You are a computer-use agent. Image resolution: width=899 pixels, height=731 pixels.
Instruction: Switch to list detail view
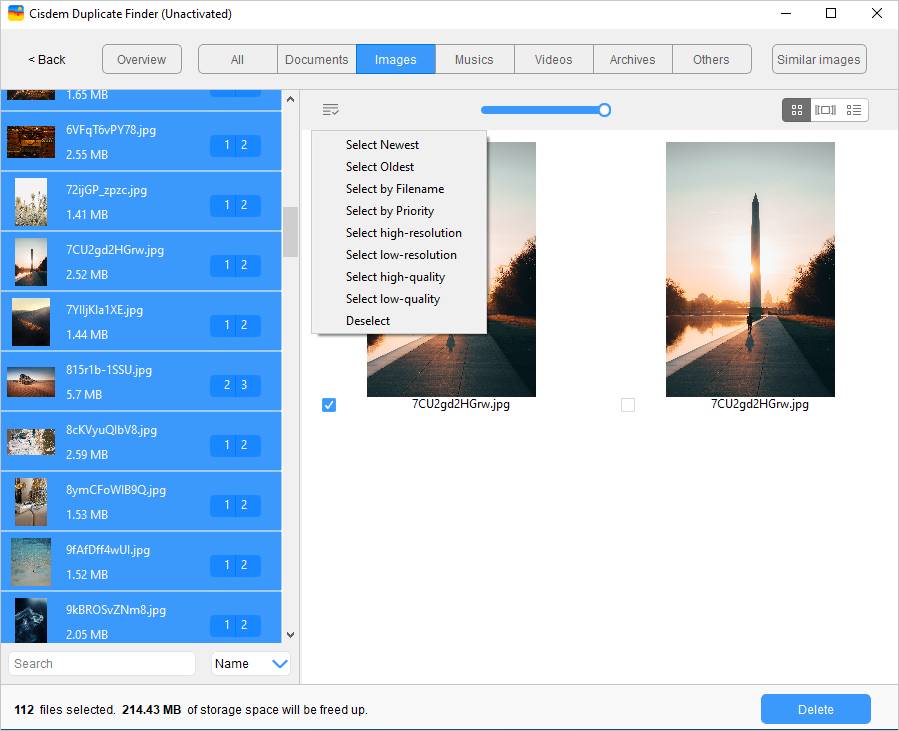click(854, 110)
